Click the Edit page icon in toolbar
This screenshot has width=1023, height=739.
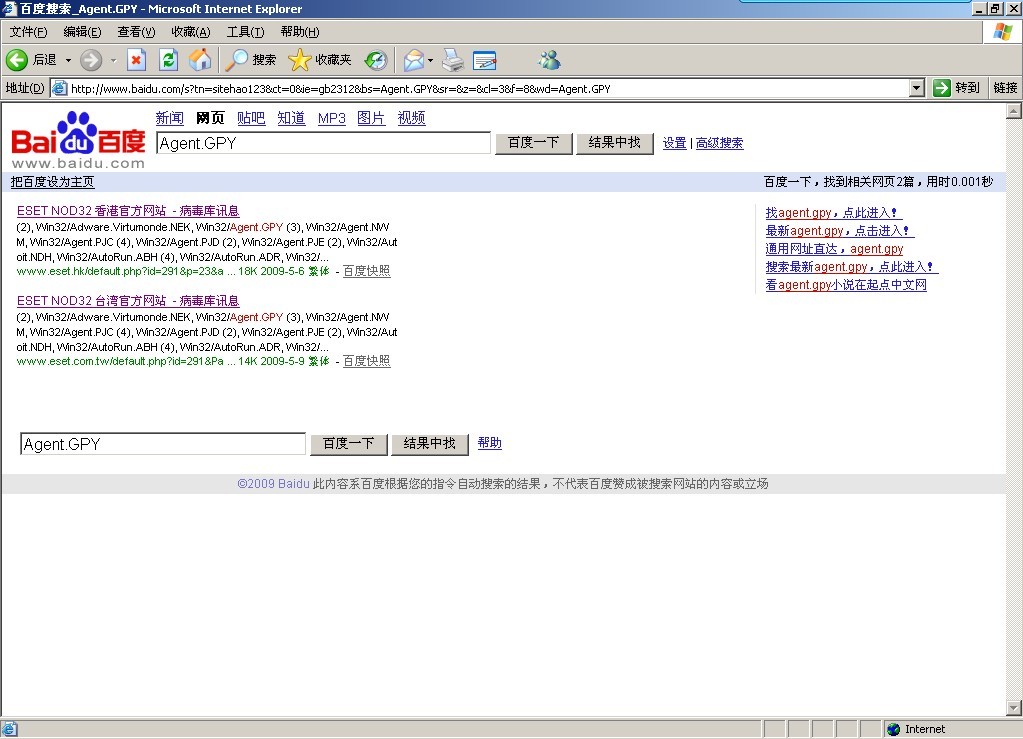[485, 60]
